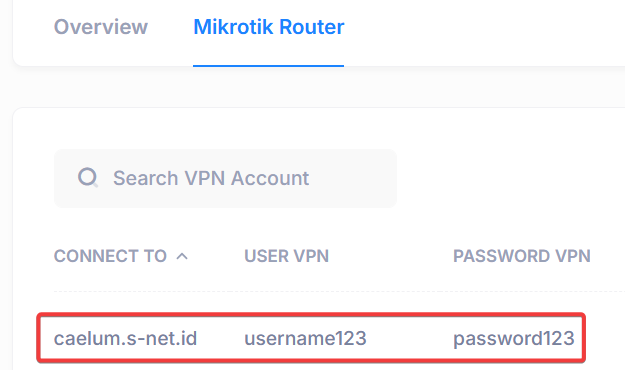Sort table by CONNECT TO column
The image size is (625, 370).
pos(110,256)
